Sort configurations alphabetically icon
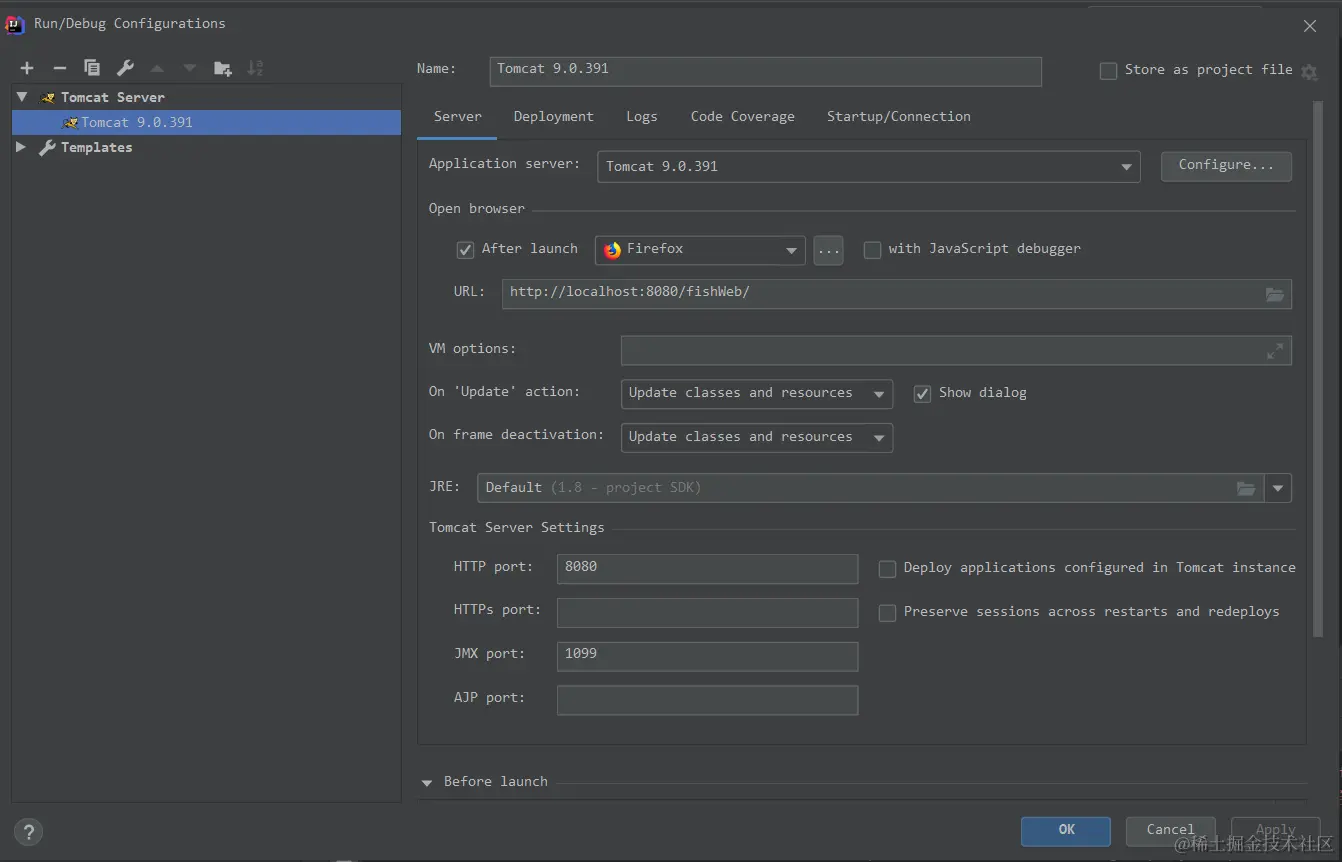 click(x=255, y=68)
